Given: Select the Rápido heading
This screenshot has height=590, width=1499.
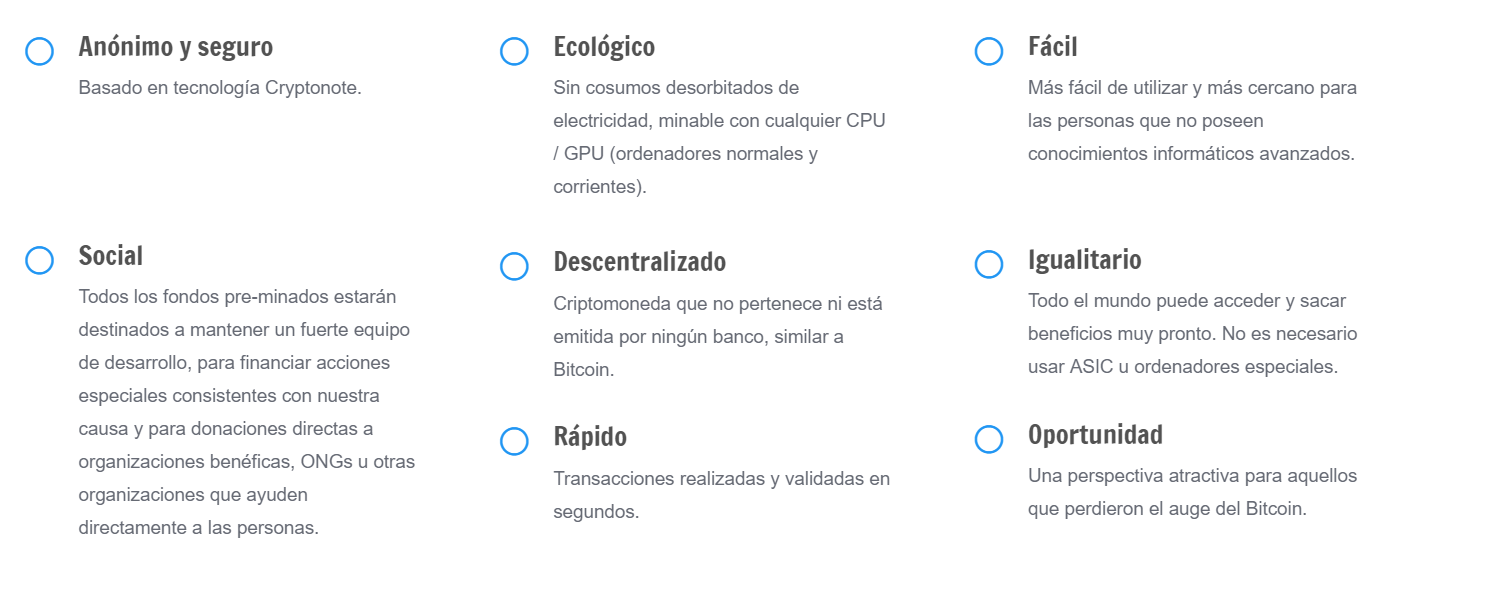Looking at the screenshot, I should [590, 437].
